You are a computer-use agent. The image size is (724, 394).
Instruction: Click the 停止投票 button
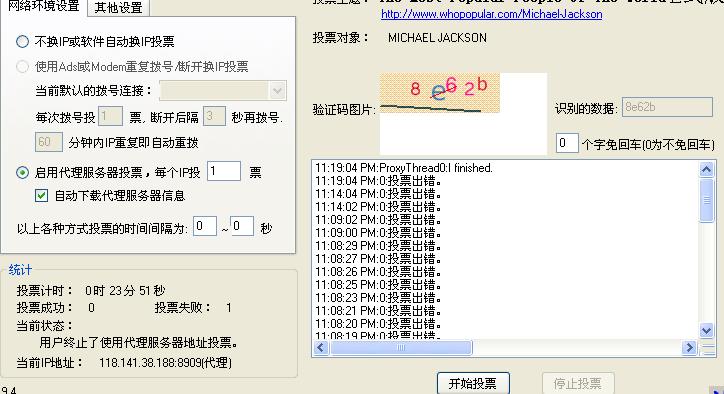(x=578, y=383)
